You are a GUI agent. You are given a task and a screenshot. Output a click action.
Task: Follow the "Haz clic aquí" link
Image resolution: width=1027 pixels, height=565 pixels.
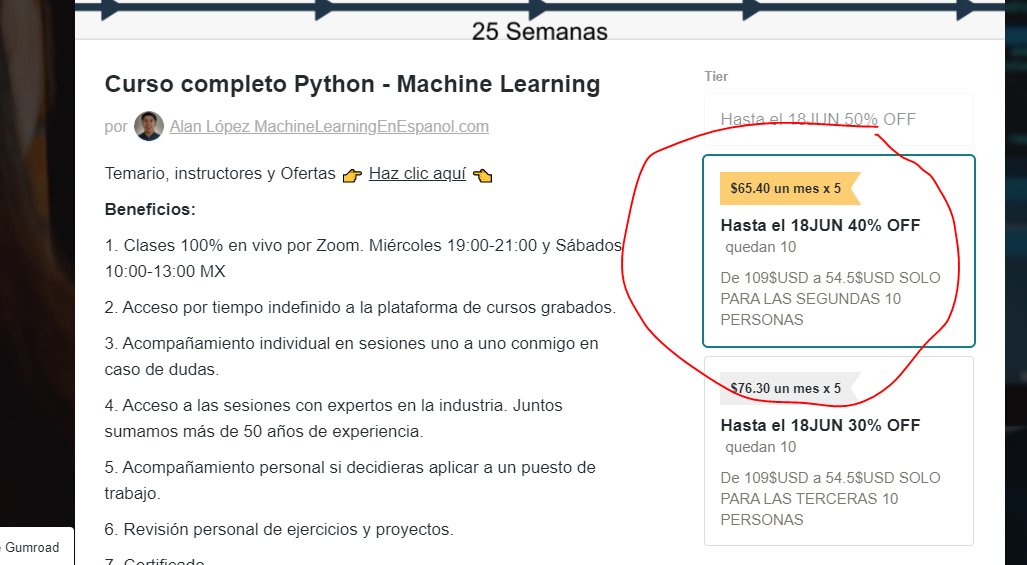click(x=417, y=173)
